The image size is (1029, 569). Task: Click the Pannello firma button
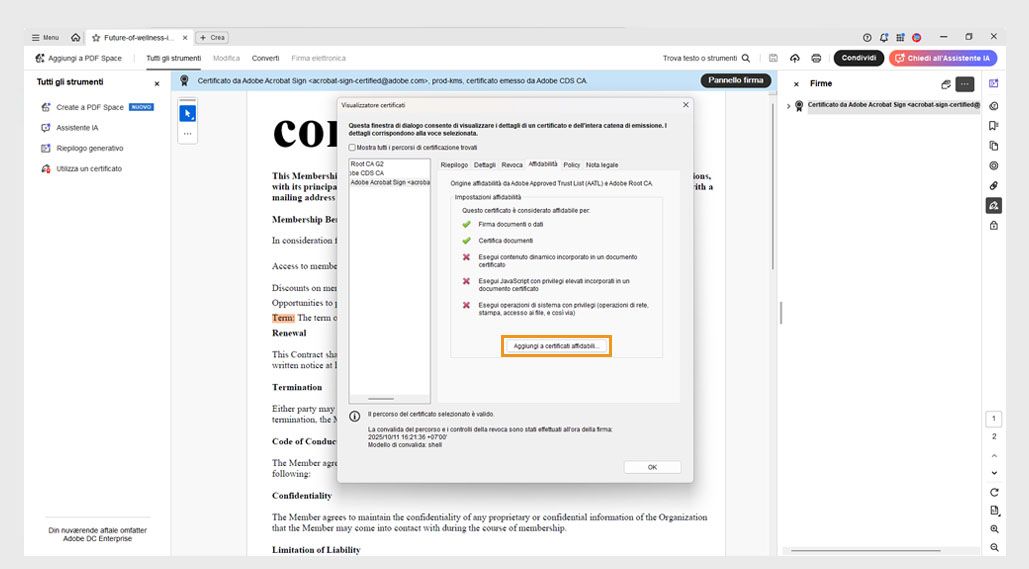pyautogui.click(x=735, y=80)
